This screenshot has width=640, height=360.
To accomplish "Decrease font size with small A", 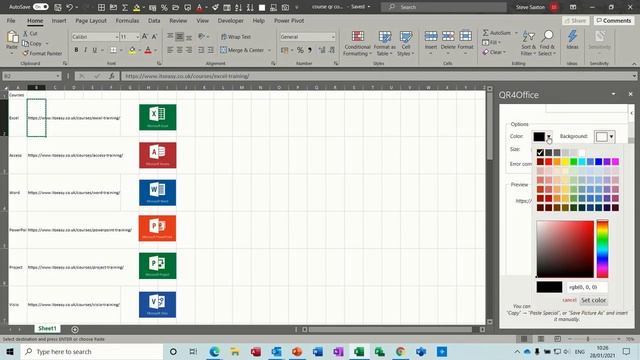I will coord(154,37).
